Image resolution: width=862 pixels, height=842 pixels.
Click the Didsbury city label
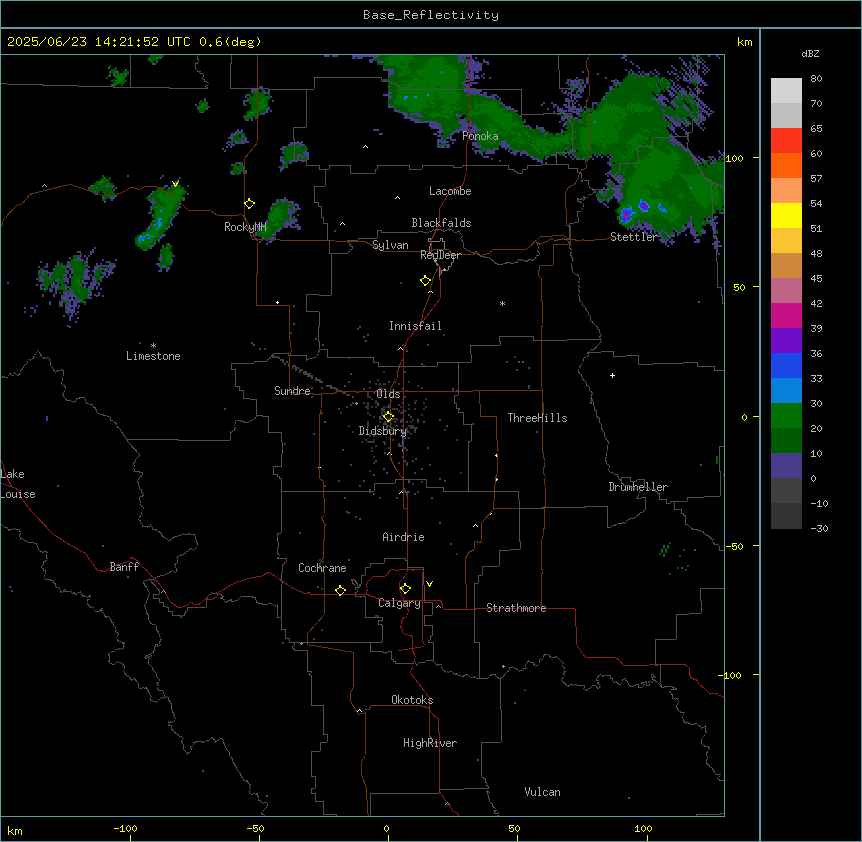(x=383, y=431)
